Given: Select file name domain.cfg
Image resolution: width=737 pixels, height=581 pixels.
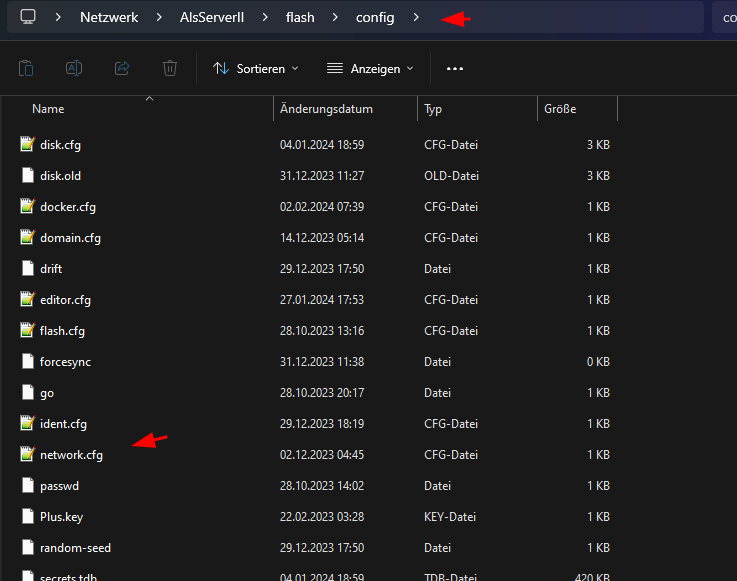Looking at the screenshot, I should tap(70, 238).
